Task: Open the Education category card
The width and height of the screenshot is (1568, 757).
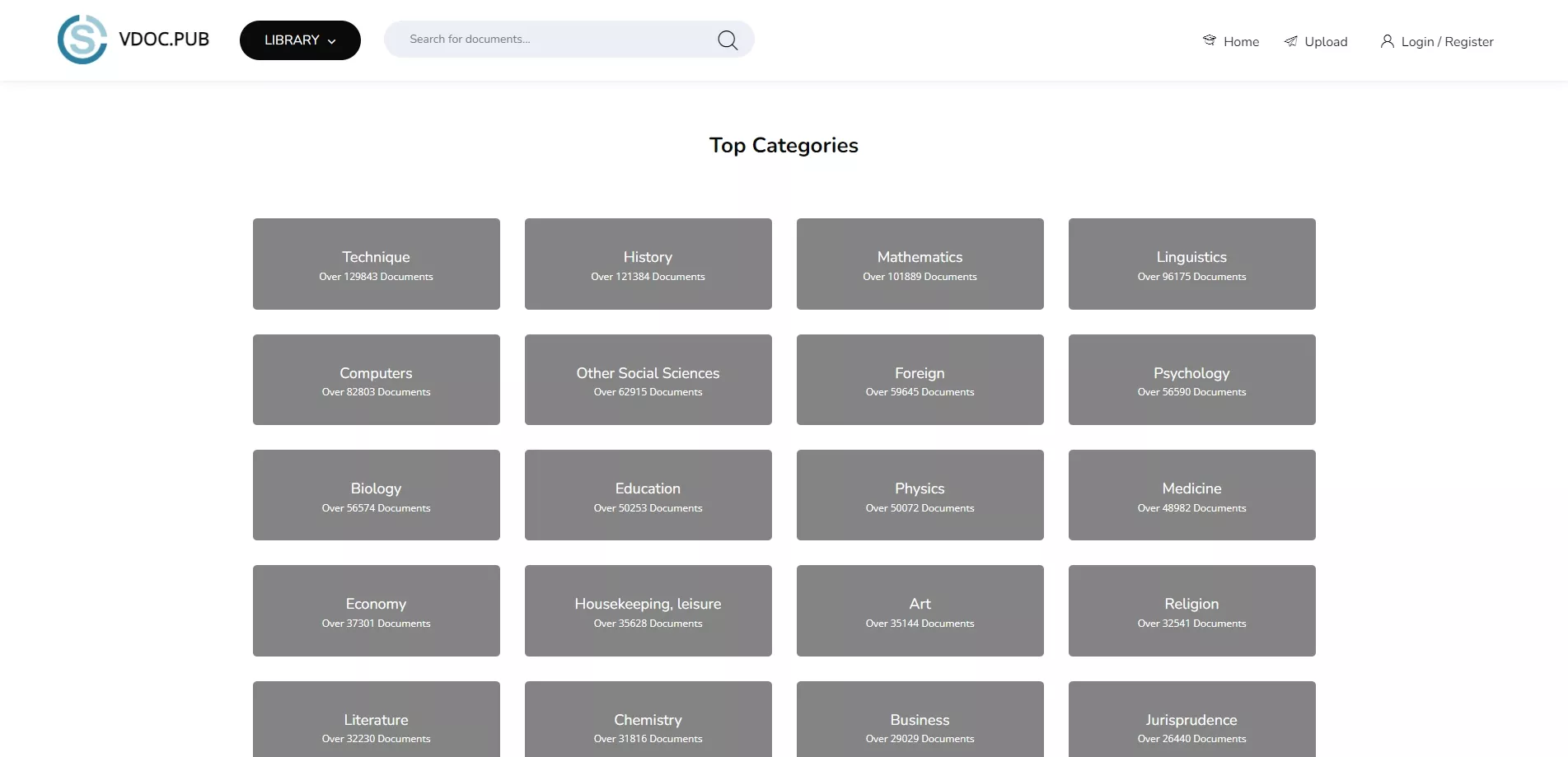Action: click(648, 495)
